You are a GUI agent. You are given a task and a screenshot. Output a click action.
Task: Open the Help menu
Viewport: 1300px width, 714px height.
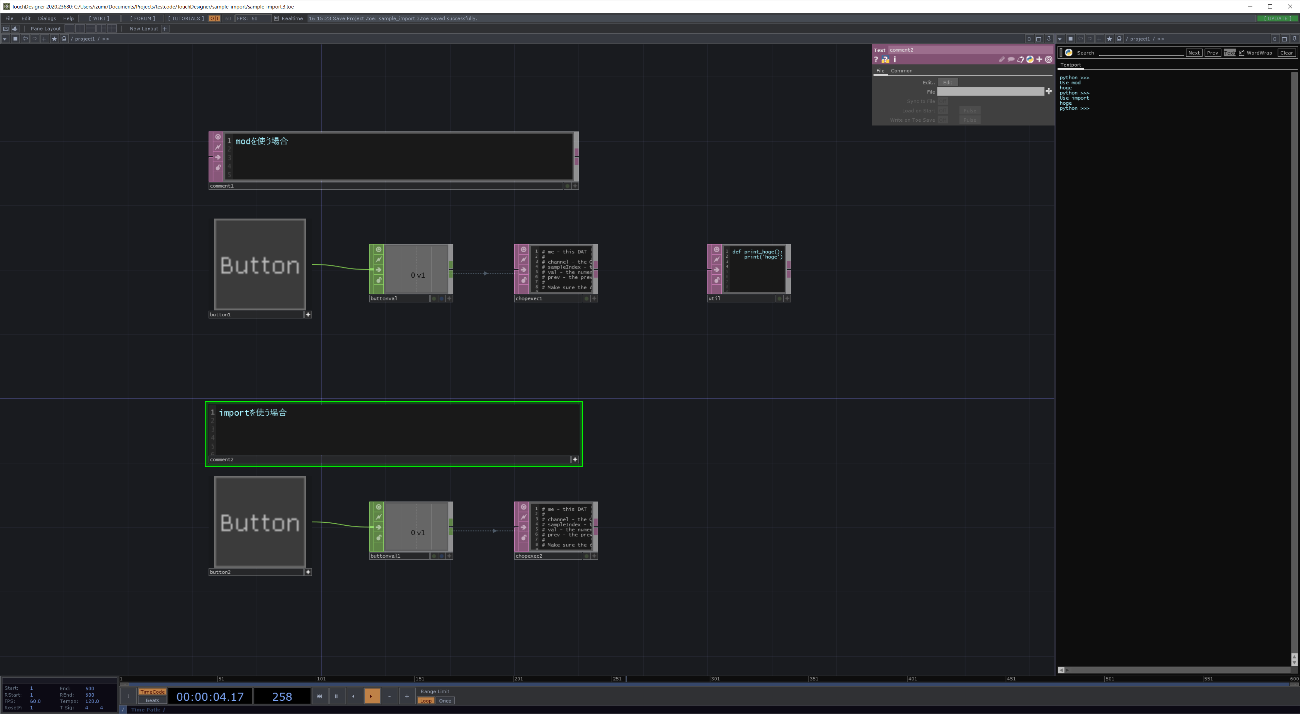[68, 18]
